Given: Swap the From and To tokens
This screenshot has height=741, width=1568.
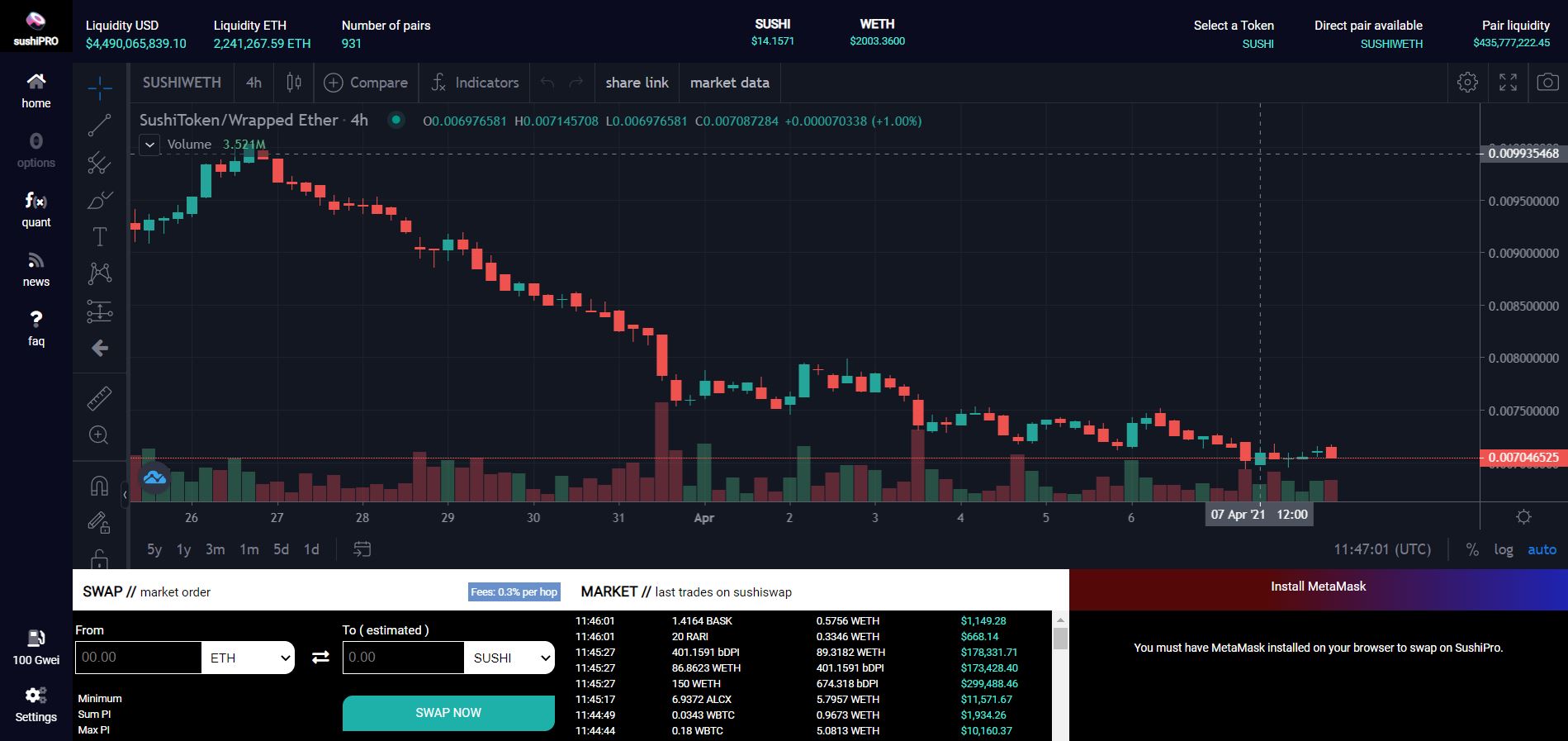Looking at the screenshot, I should (x=320, y=658).
